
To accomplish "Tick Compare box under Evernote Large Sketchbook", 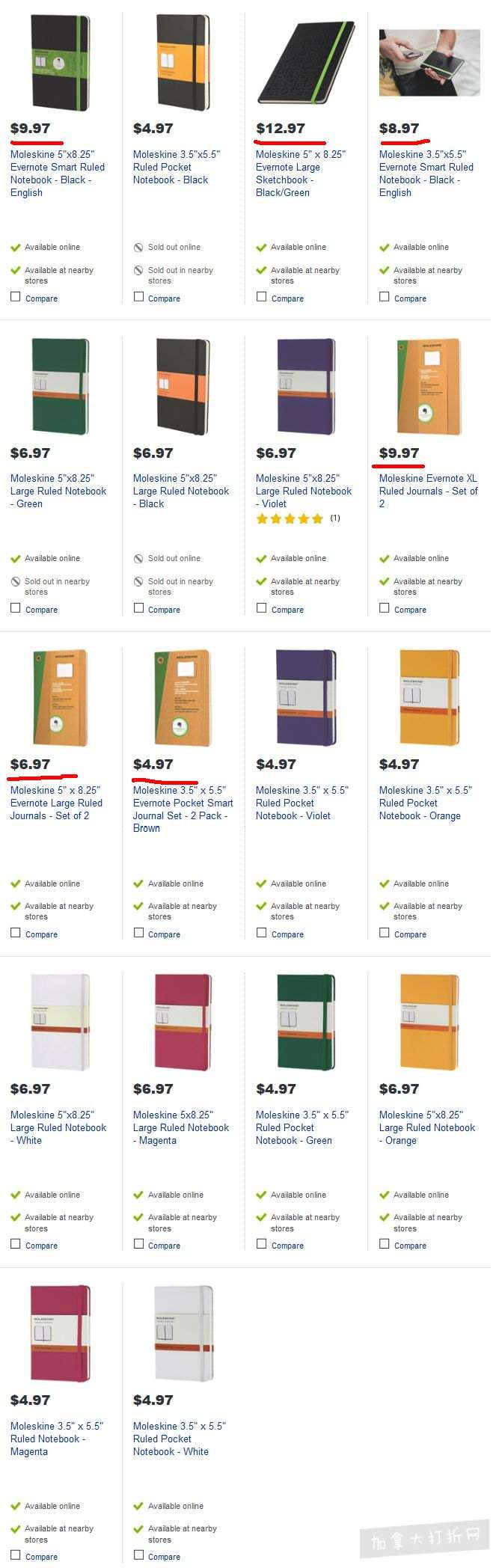I will coord(261,297).
